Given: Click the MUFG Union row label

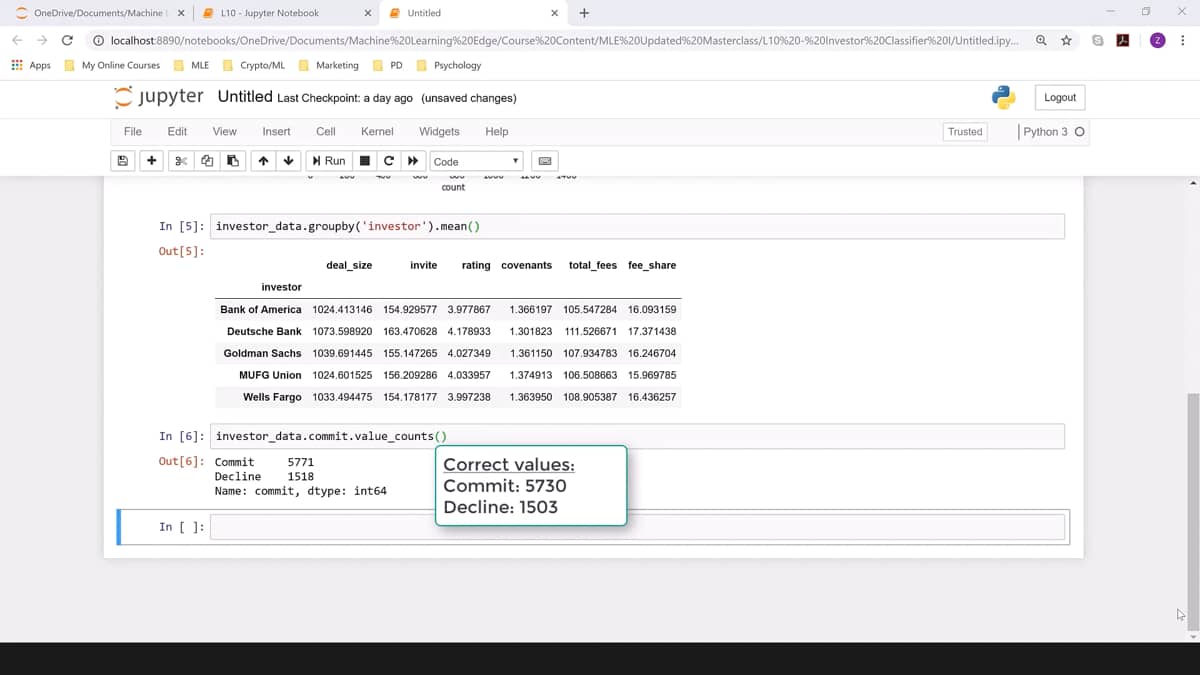Looking at the screenshot, I should pyautogui.click(x=270, y=375).
